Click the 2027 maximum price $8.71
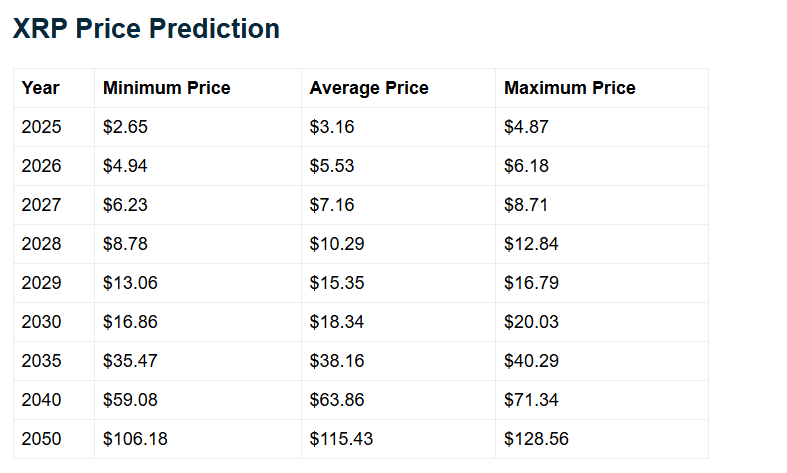Image resolution: width=787 pixels, height=473 pixels. (526, 205)
